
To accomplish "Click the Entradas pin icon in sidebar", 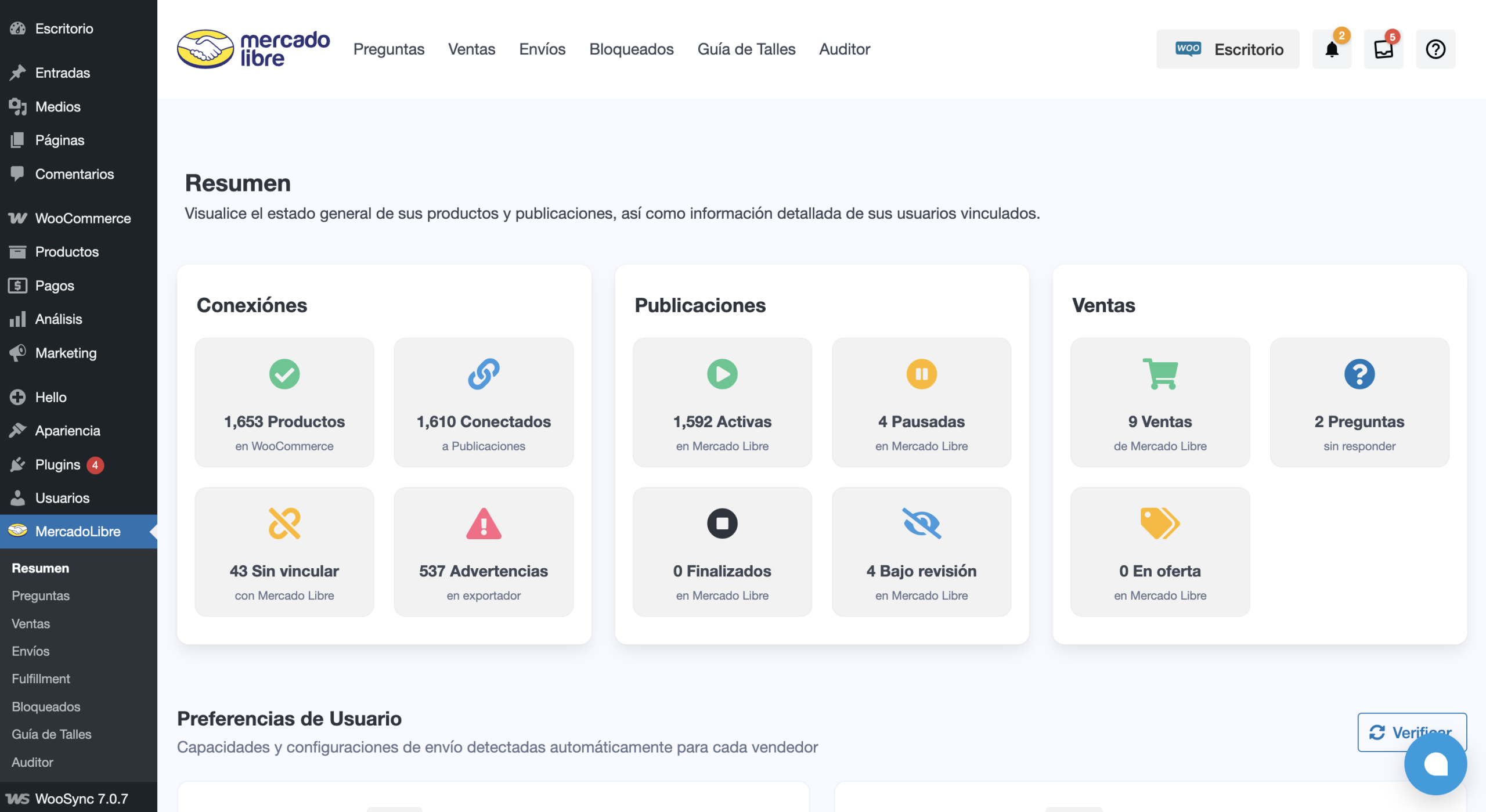I will tap(17, 73).
